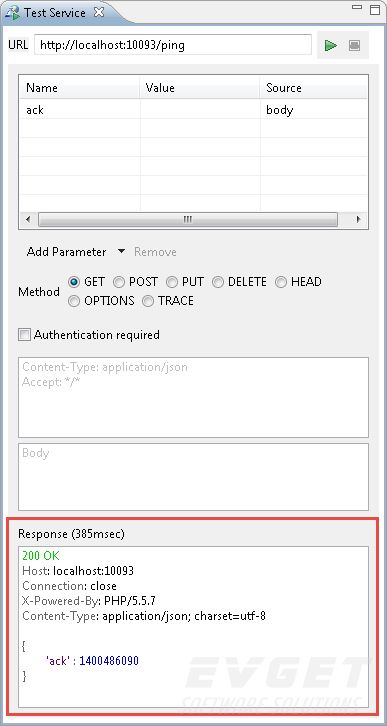Image resolution: width=387 pixels, height=726 pixels.
Task: Click the parameter table's left scroll arrow
Action: pyautogui.click(x=28, y=219)
